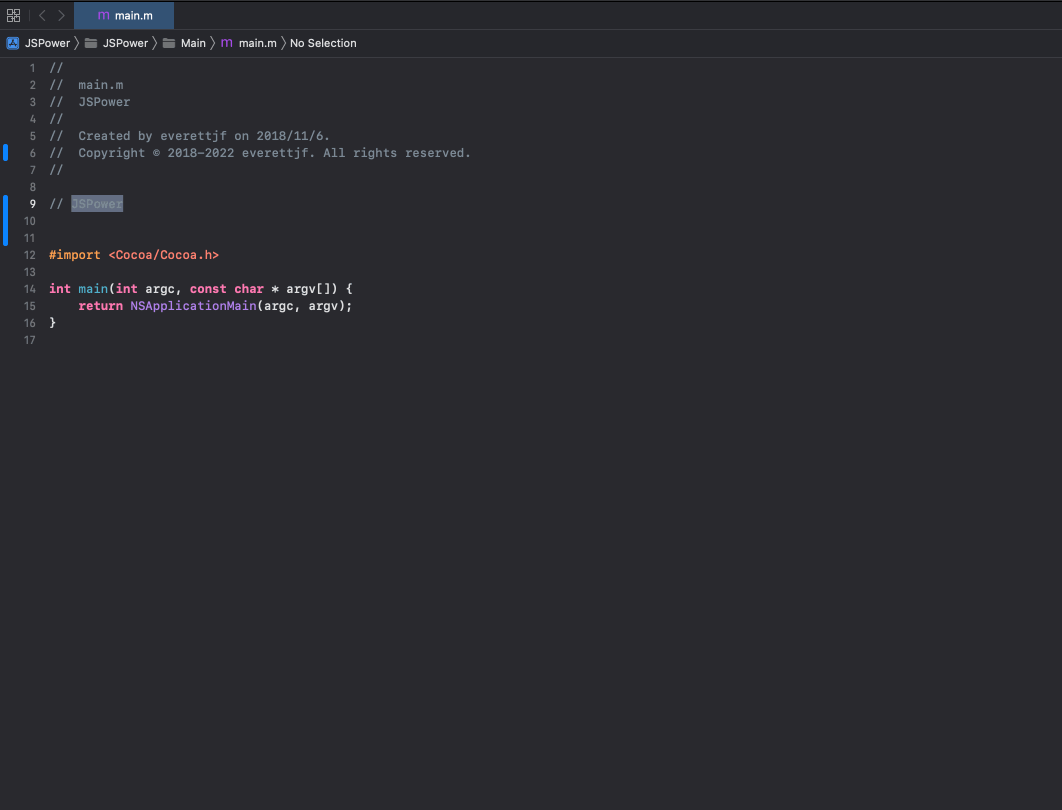Click the main.m breadcrumb label

click(259, 43)
